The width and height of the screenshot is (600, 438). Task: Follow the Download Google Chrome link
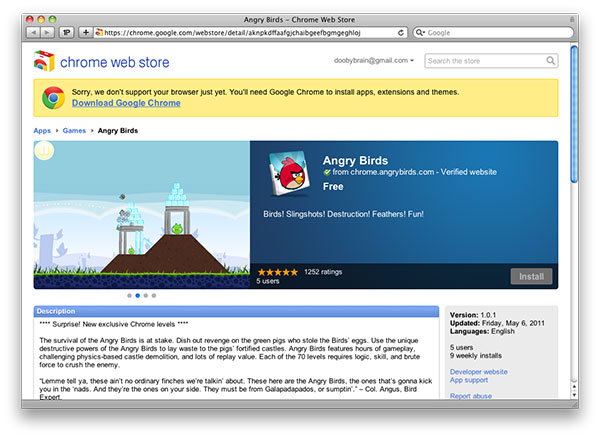tap(126, 103)
